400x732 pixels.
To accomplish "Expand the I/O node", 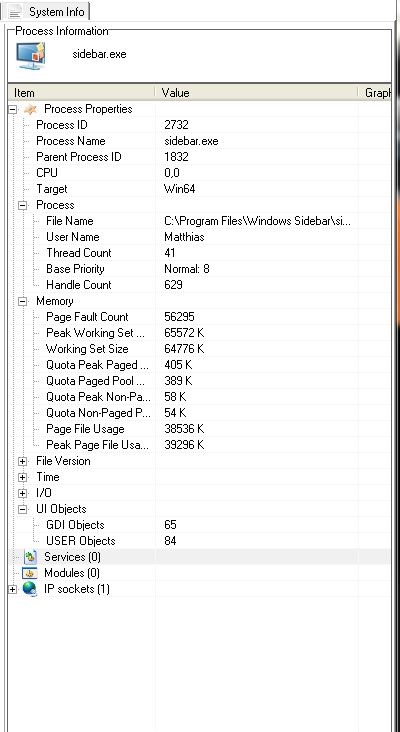I will 22,493.
